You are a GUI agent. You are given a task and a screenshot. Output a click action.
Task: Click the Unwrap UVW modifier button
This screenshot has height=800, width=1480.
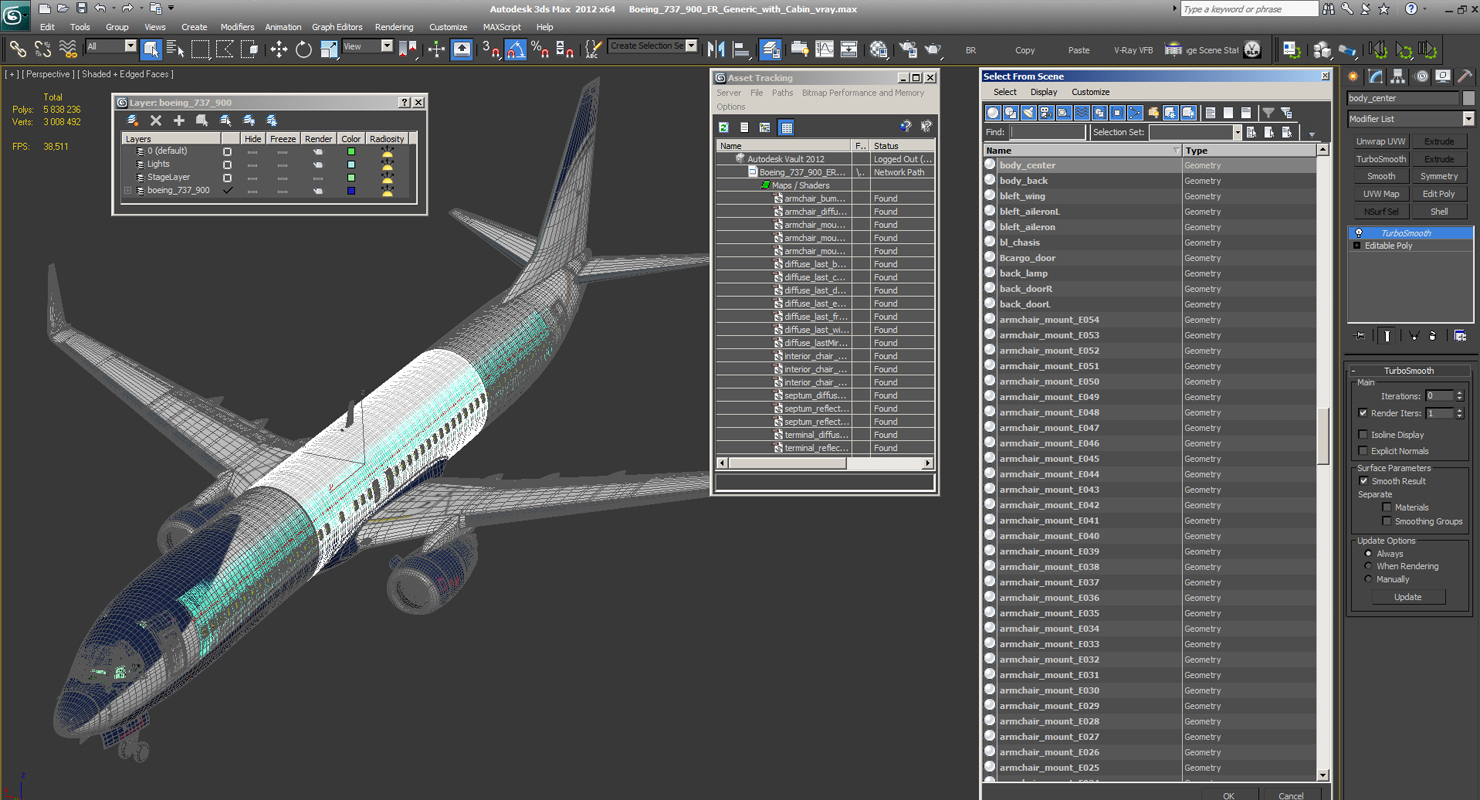click(x=1381, y=142)
